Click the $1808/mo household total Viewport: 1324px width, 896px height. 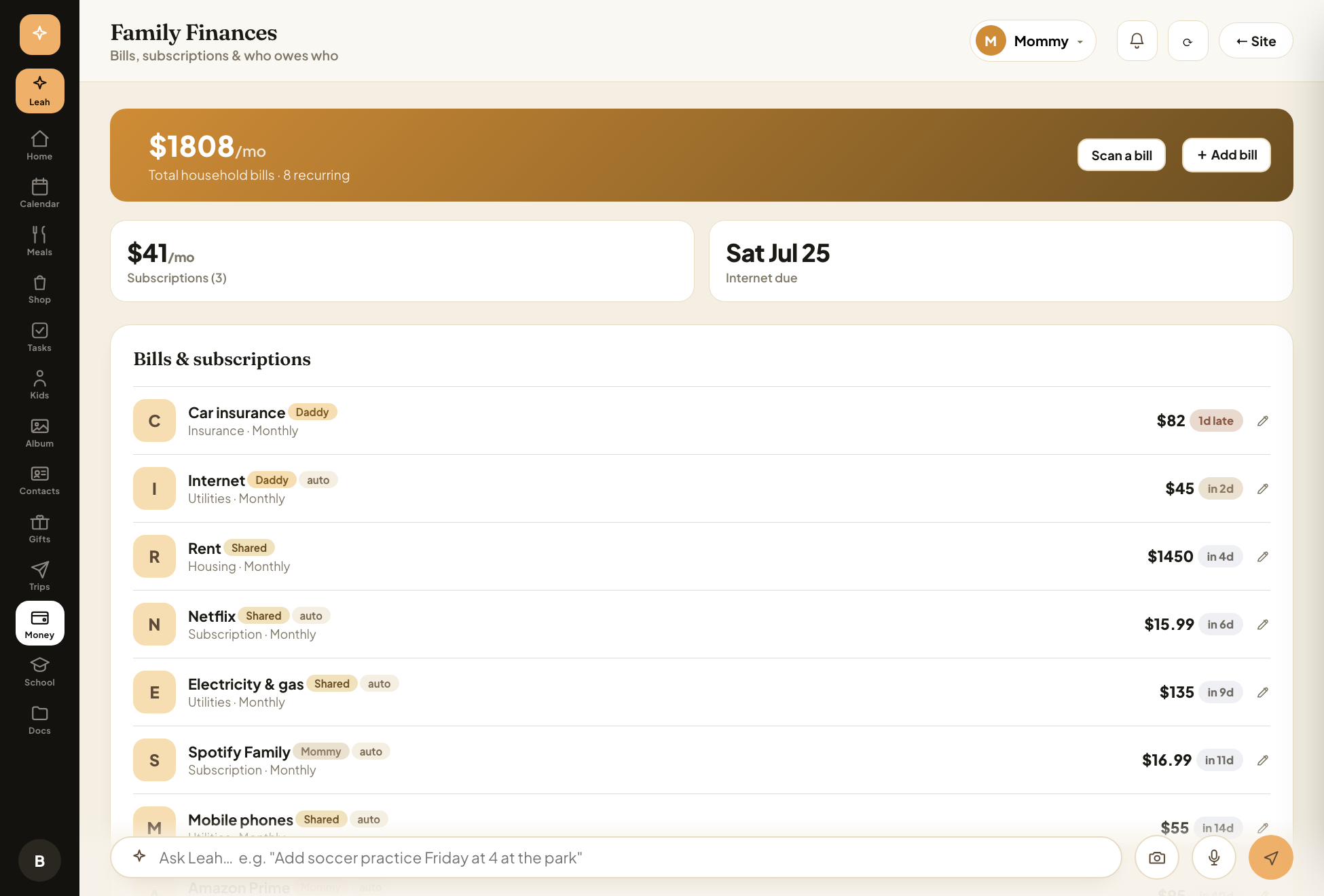pos(207,147)
